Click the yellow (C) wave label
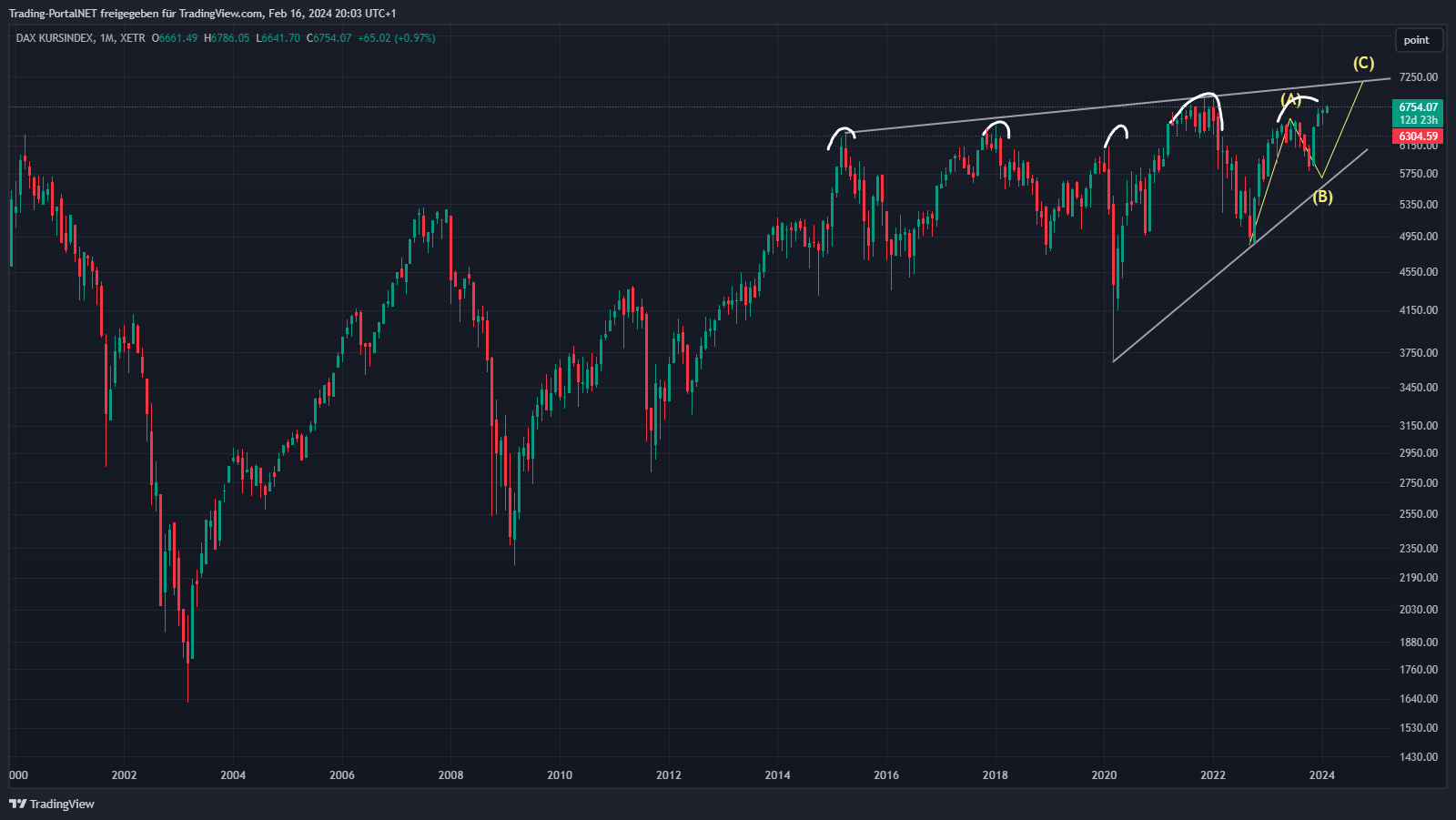 click(1363, 63)
